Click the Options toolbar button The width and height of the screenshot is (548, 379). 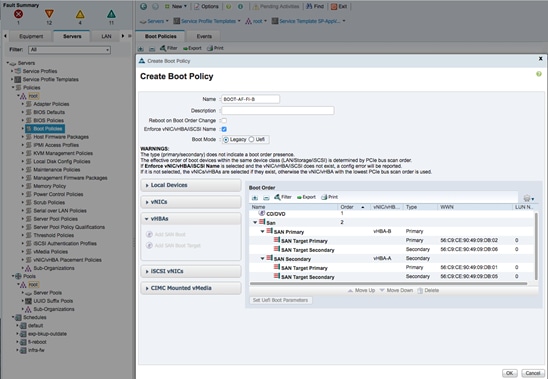pos(206,6)
